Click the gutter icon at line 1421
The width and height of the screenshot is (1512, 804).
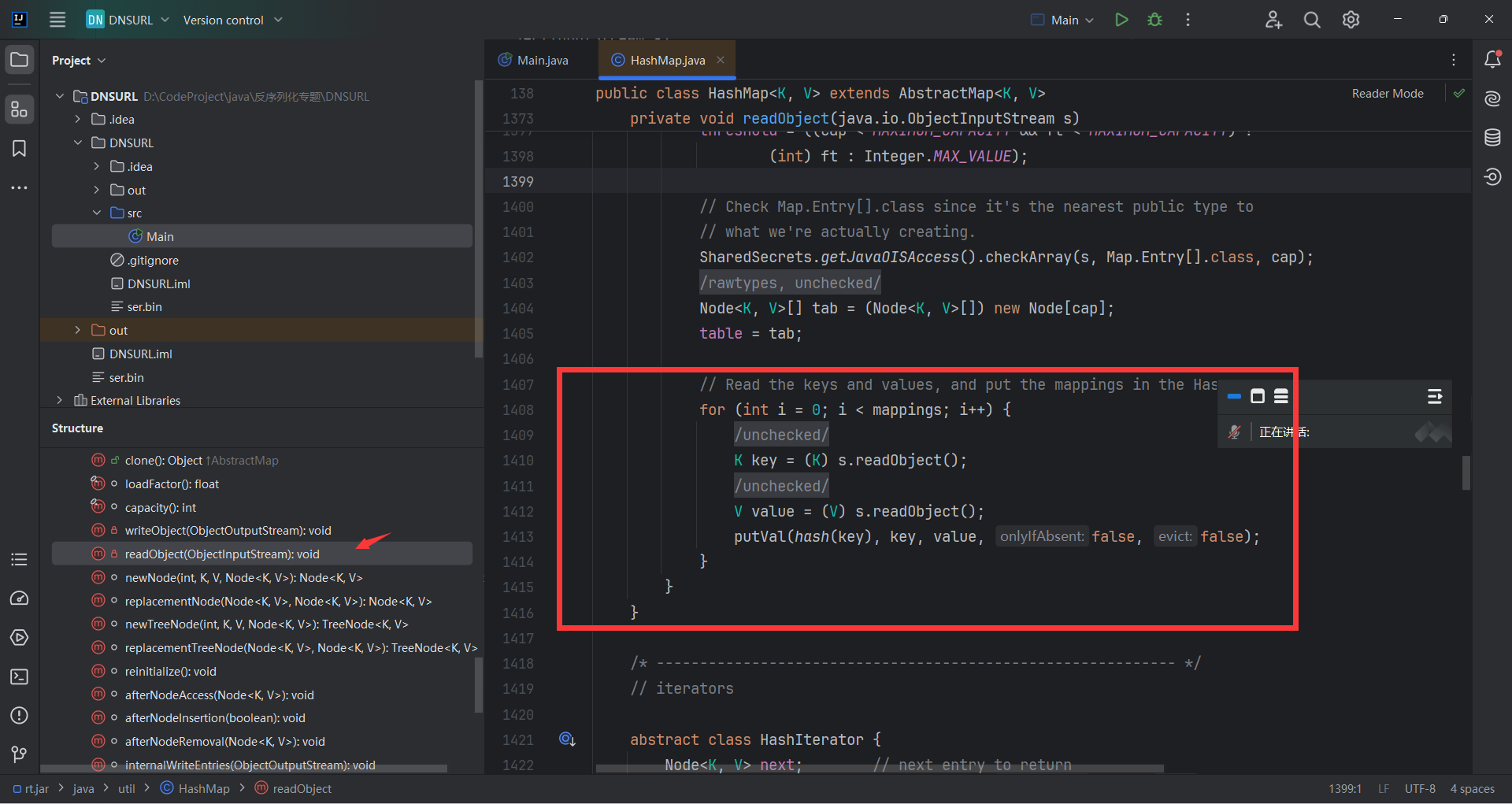pyautogui.click(x=567, y=739)
